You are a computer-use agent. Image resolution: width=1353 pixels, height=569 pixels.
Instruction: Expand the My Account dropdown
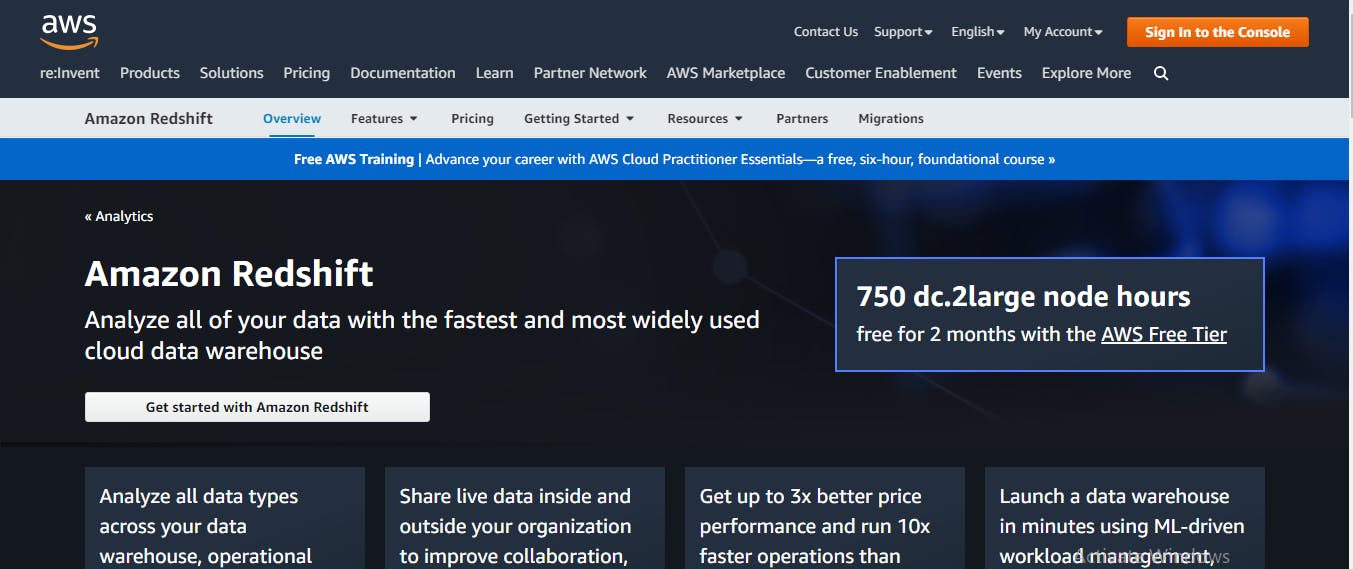pyautogui.click(x=1063, y=32)
